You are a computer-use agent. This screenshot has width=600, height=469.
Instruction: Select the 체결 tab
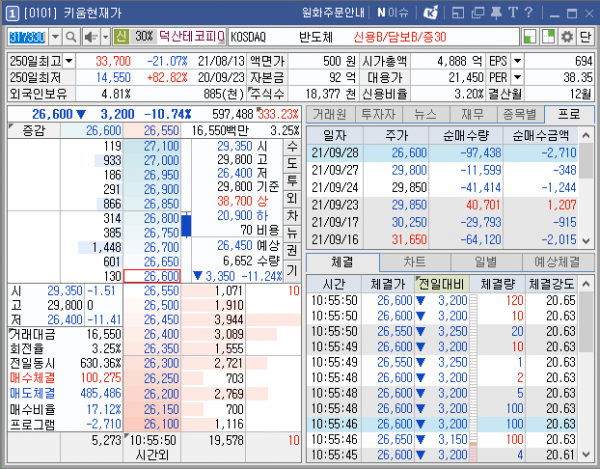point(342,262)
